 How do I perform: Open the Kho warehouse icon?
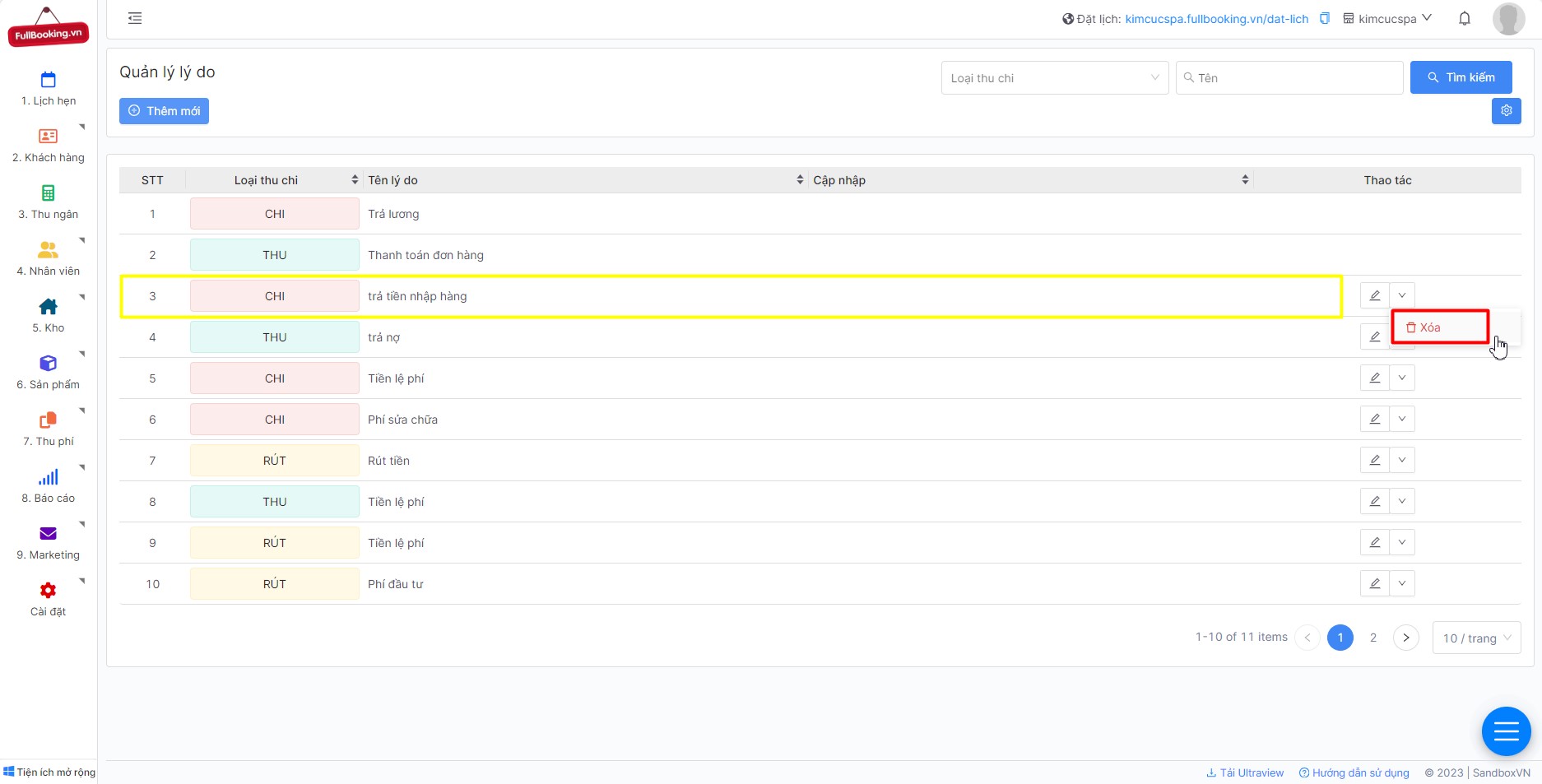click(x=48, y=307)
